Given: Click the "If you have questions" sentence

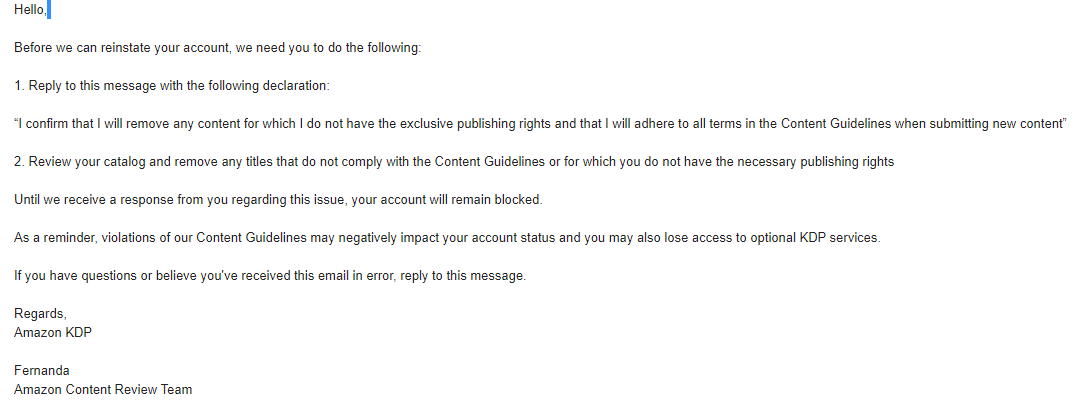Looking at the screenshot, I should point(270,275).
